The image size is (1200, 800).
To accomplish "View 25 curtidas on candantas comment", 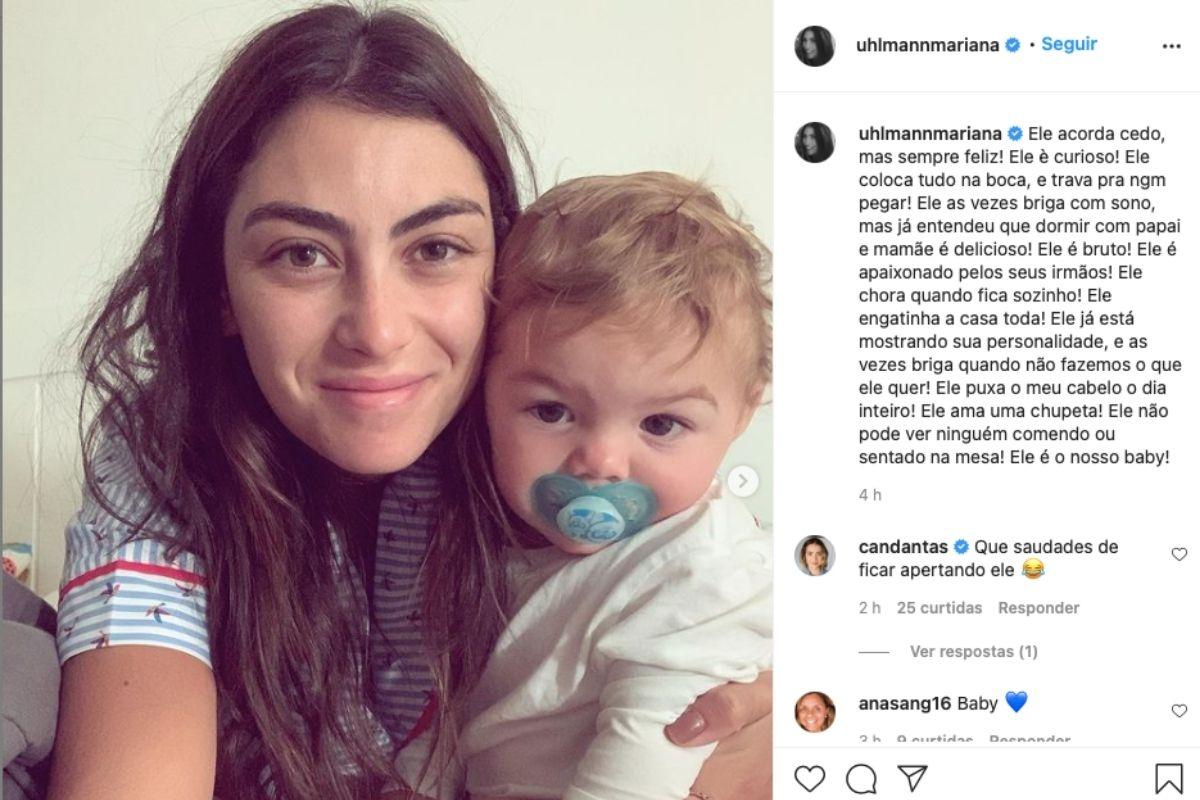I will pyautogui.click(x=939, y=608).
